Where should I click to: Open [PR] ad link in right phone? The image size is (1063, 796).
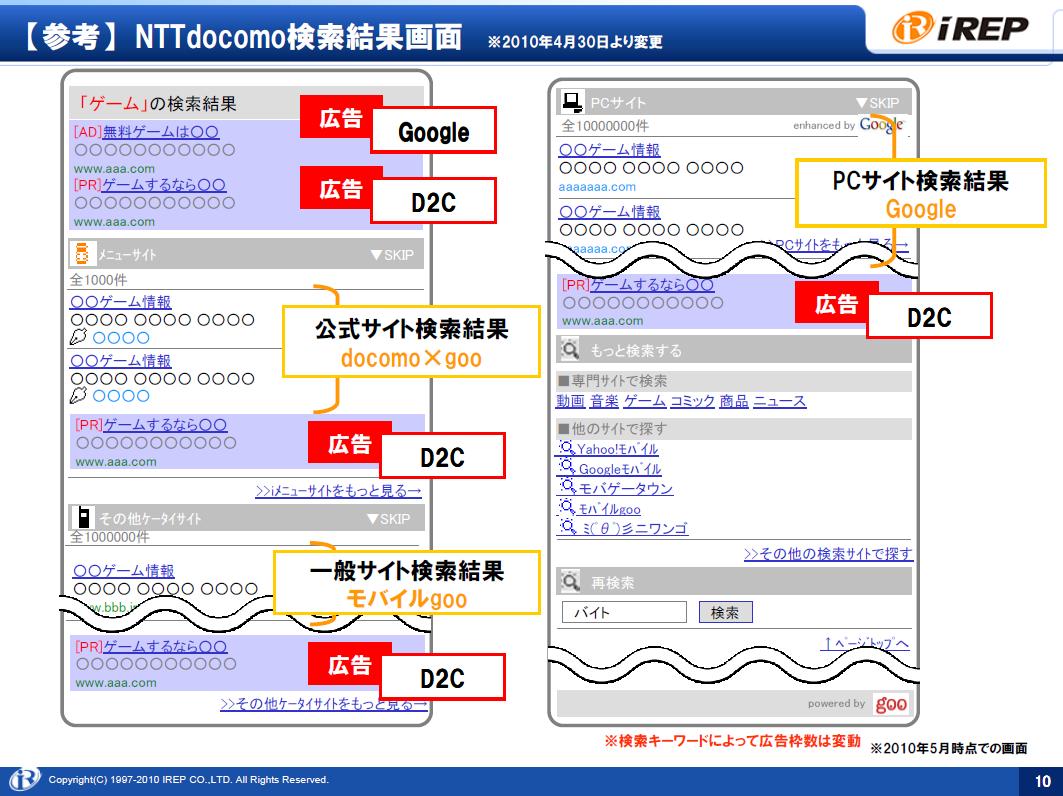pyautogui.click(x=638, y=285)
